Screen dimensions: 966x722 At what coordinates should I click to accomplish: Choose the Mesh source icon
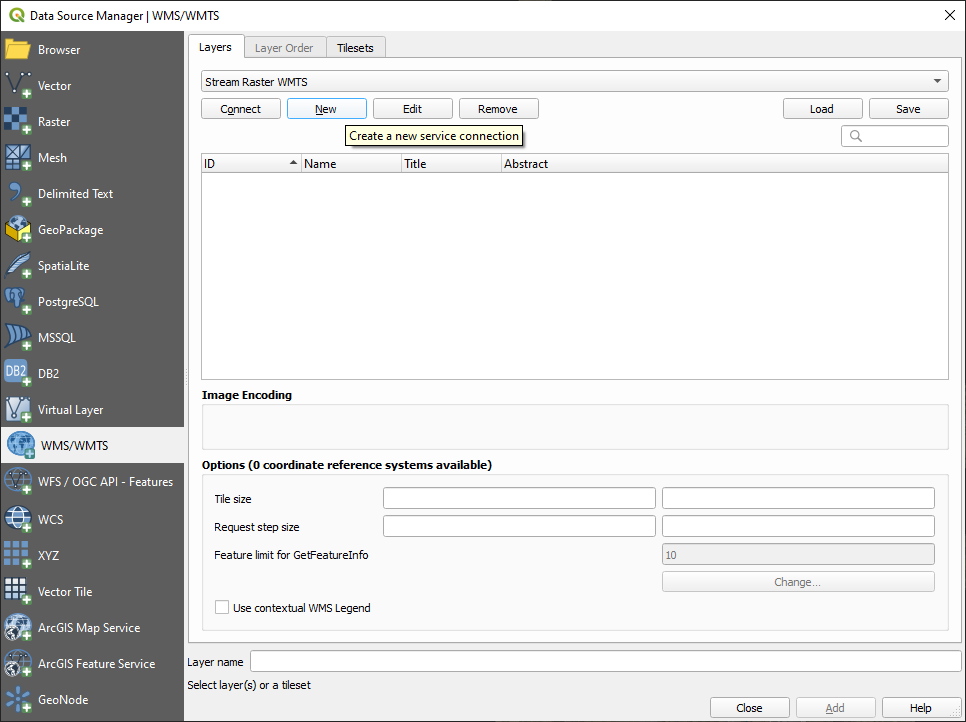pos(17,158)
